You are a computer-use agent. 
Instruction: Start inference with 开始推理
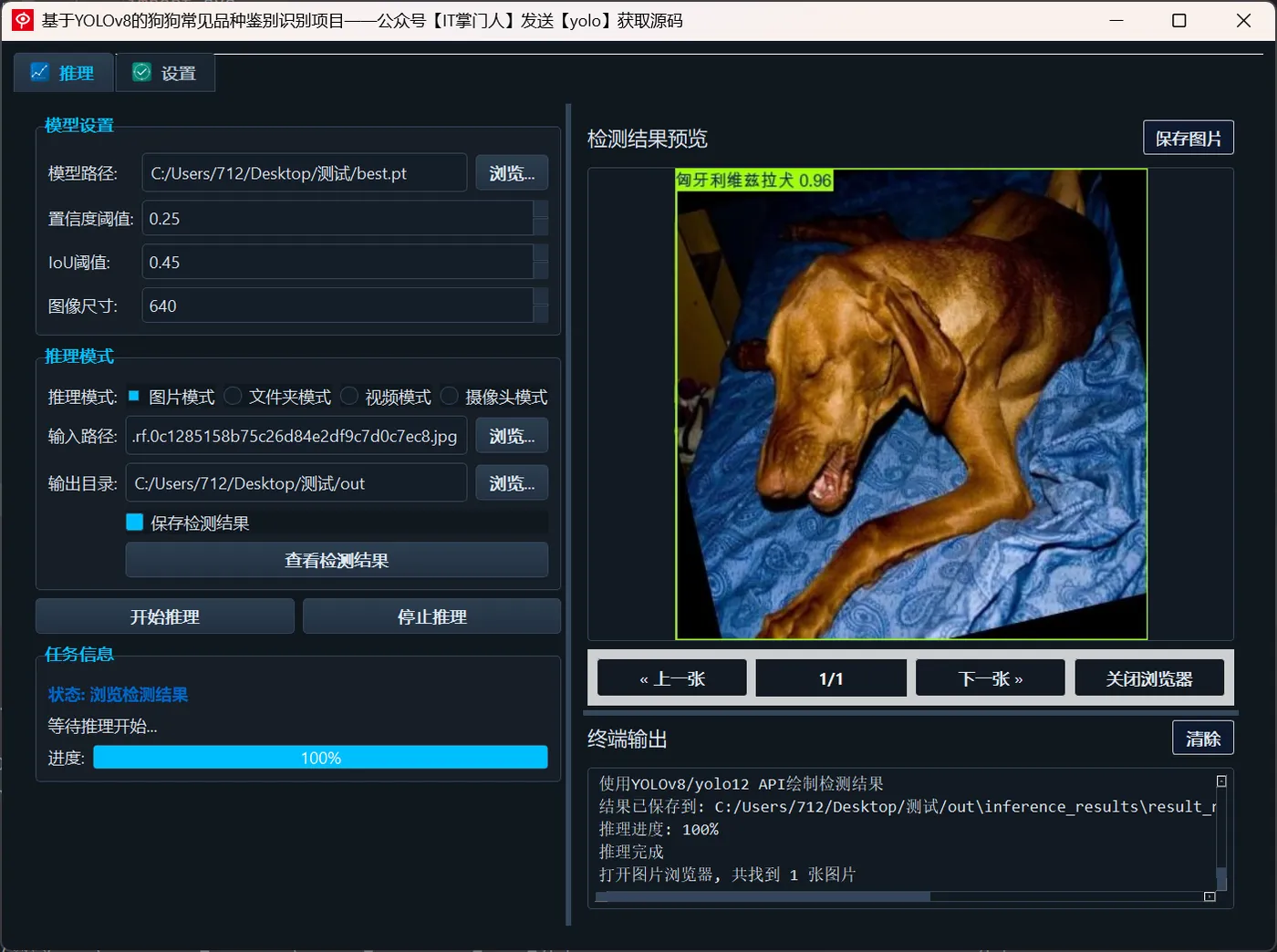click(165, 616)
